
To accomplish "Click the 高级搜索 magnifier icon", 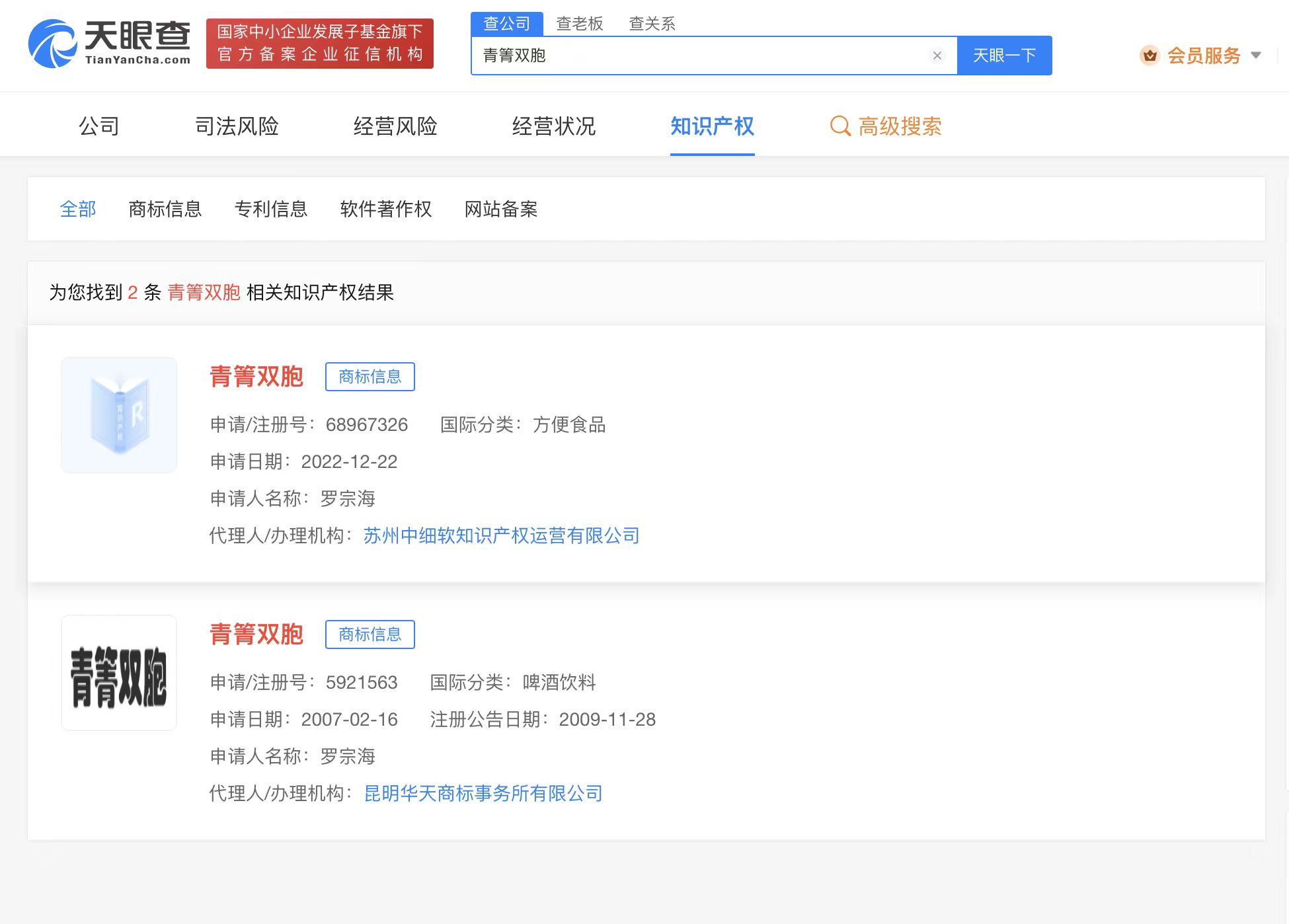I will (840, 126).
